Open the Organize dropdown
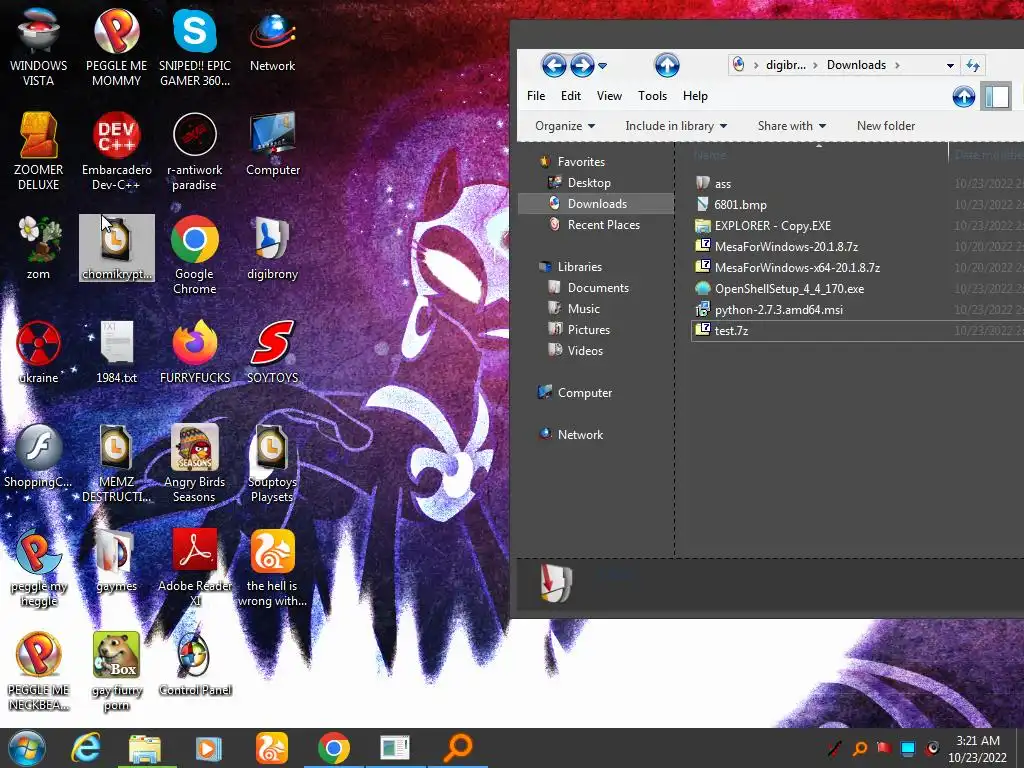The image size is (1024, 768). coord(565,125)
